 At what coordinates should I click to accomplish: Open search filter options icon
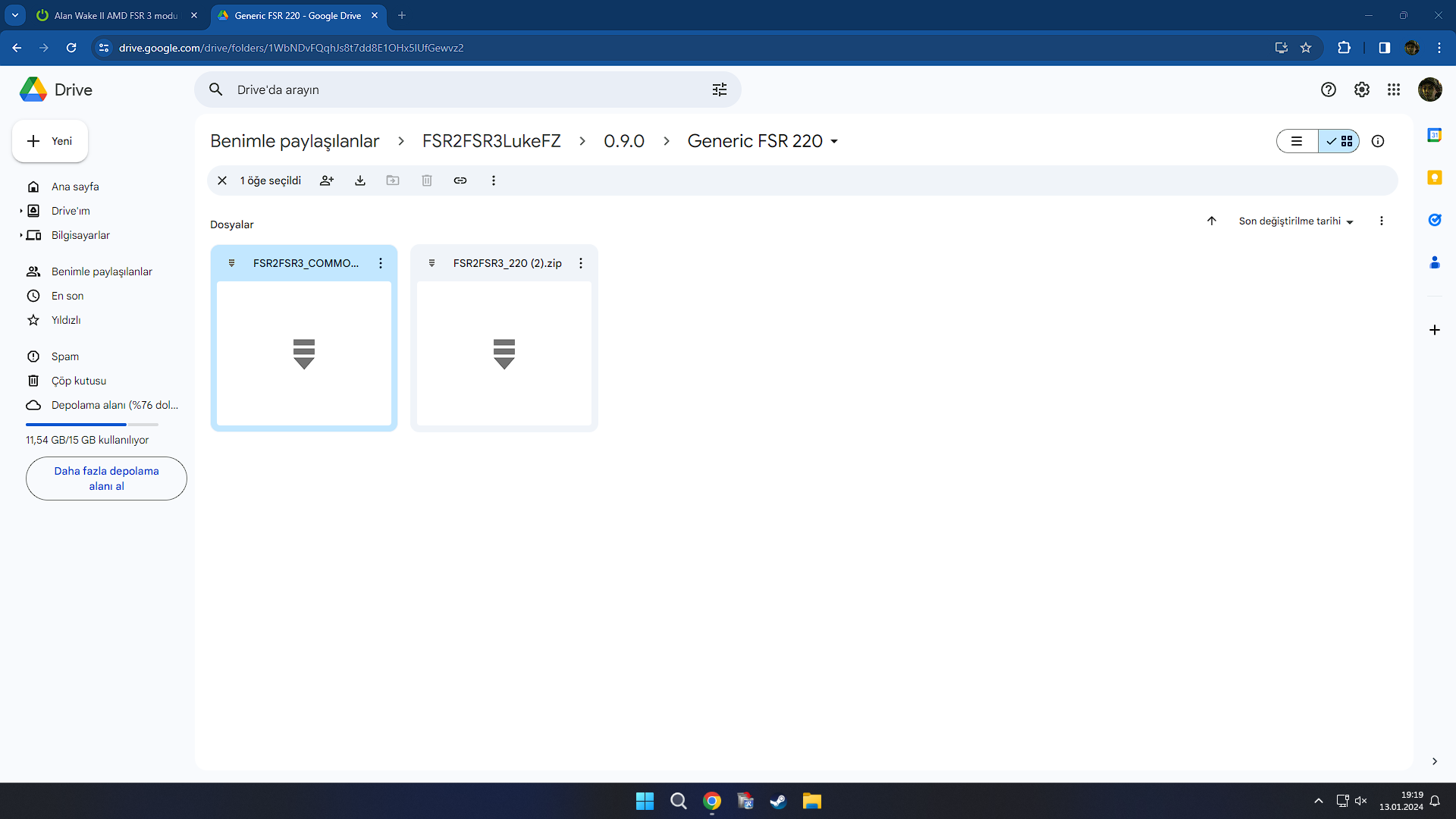[x=719, y=89]
